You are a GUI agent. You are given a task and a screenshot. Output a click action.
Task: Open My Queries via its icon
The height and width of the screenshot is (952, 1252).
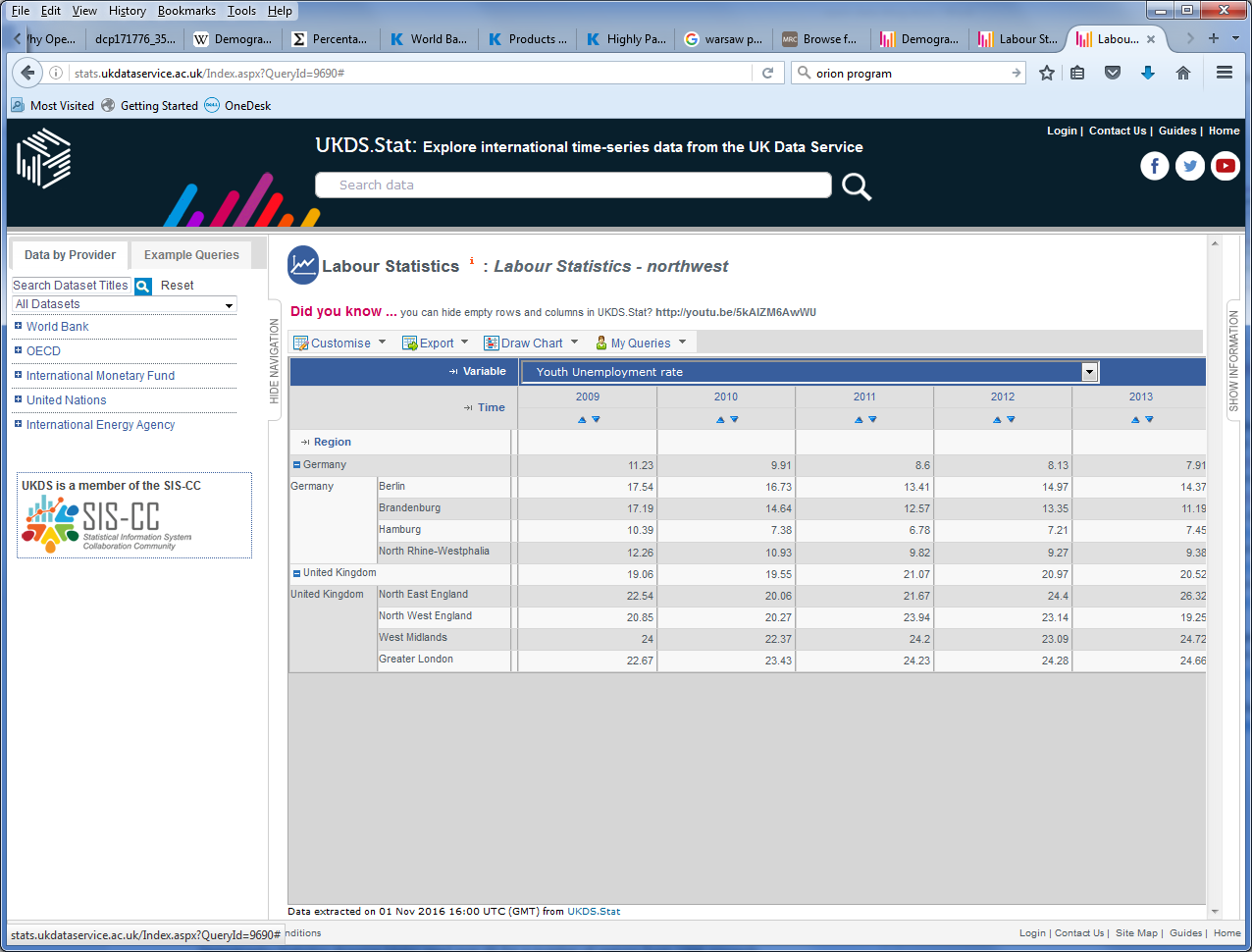click(x=600, y=342)
